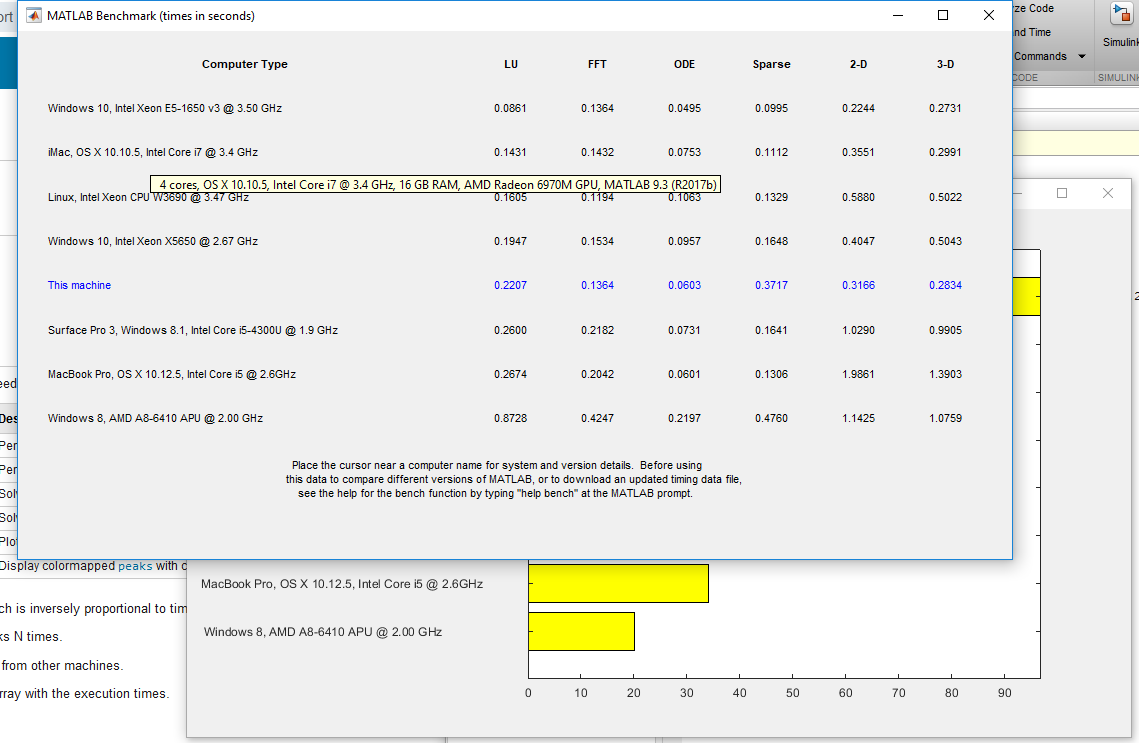Viewport: 1139px width, 743px height.
Task: Select the blue 'This machine' entry
Action: coord(79,285)
